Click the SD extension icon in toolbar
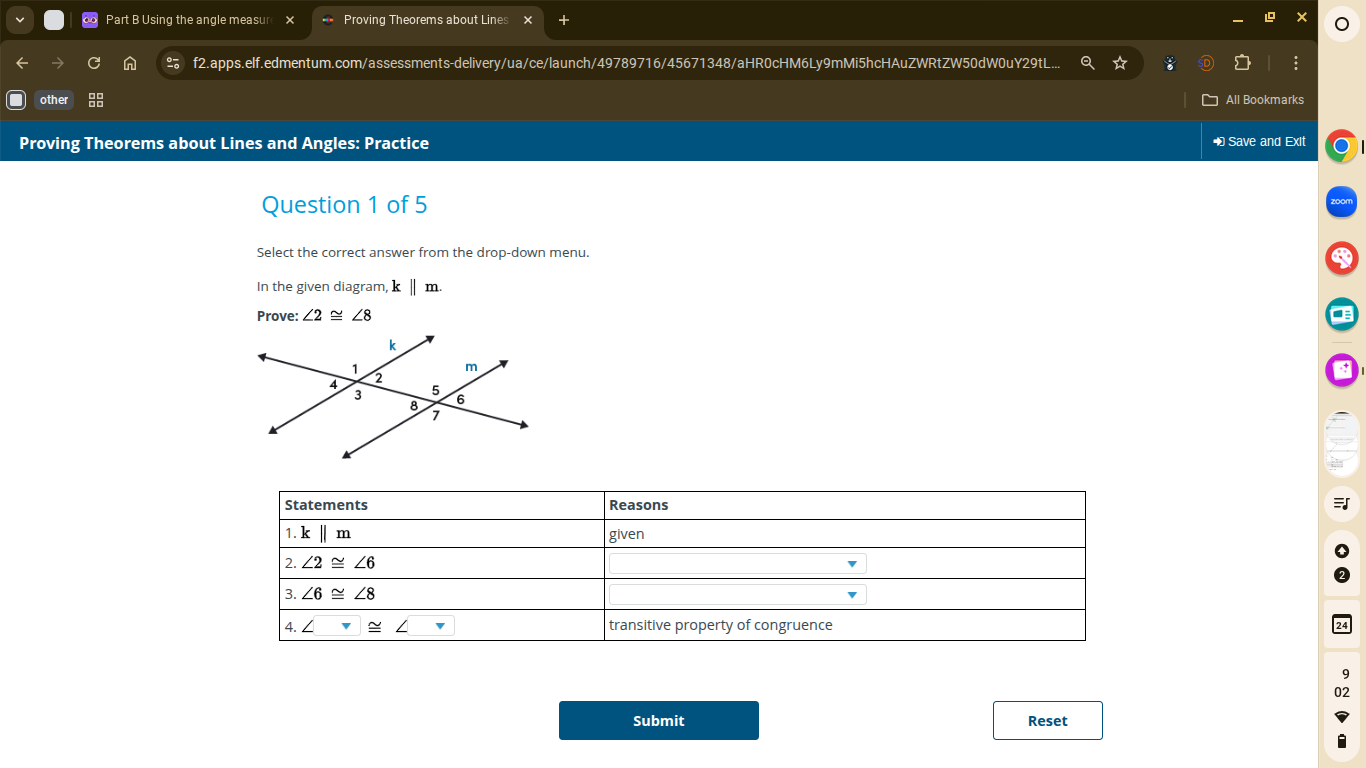This screenshot has width=1366, height=768. 1205,62
